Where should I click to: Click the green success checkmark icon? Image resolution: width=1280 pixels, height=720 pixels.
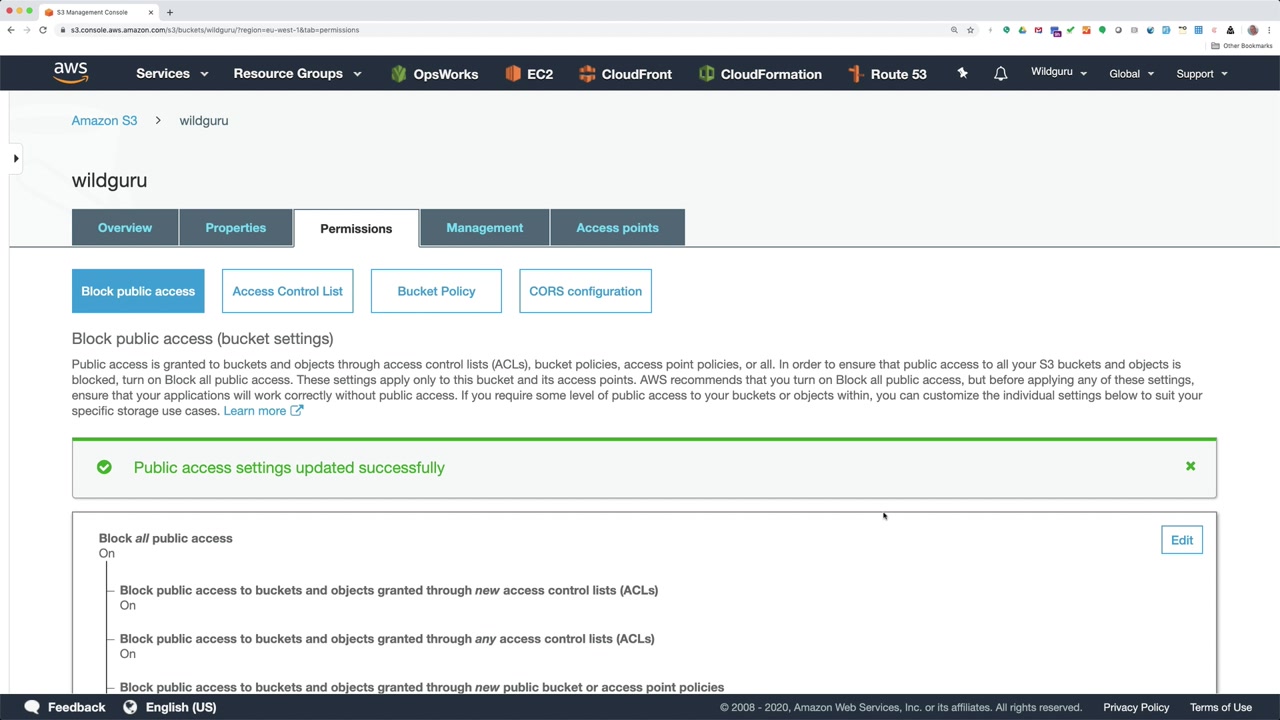tap(104, 467)
